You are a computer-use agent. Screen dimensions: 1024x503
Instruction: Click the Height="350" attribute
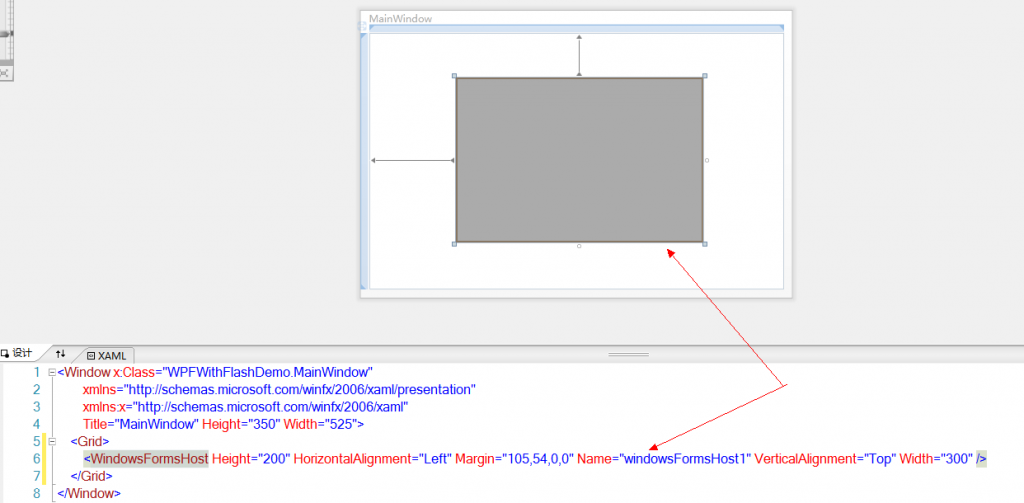point(241,424)
